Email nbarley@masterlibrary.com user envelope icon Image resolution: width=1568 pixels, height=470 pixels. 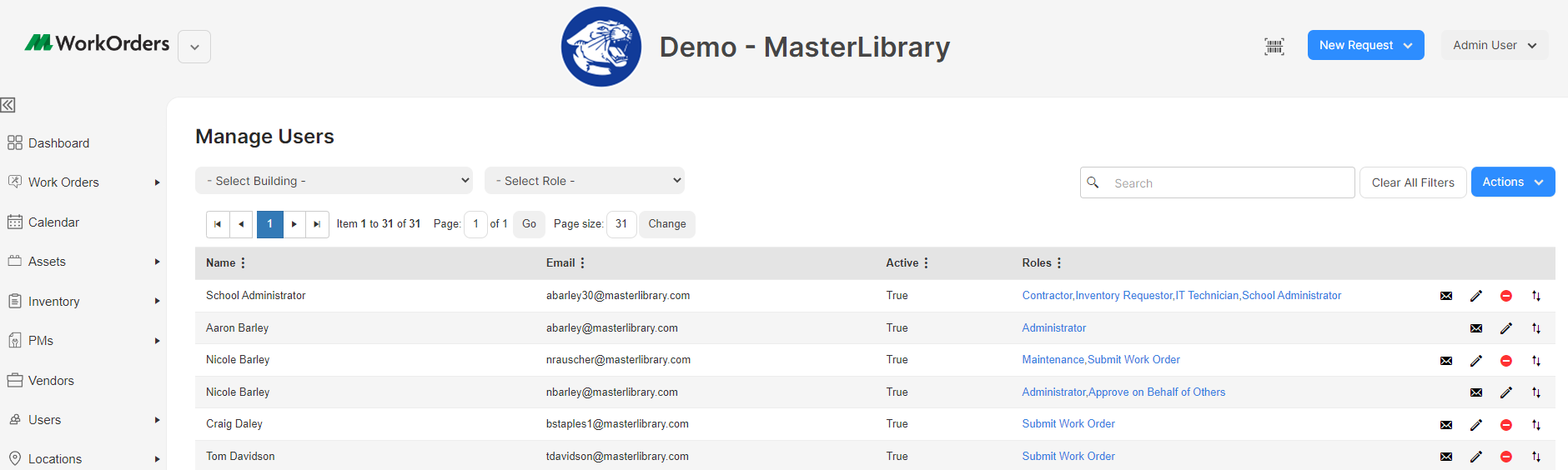tap(1476, 392)
